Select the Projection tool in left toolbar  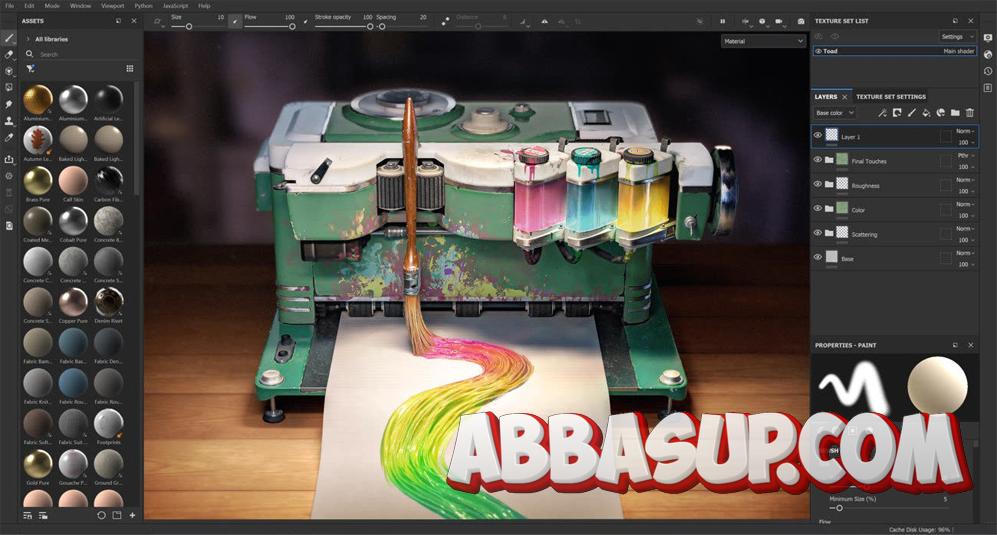coord(9,71)
